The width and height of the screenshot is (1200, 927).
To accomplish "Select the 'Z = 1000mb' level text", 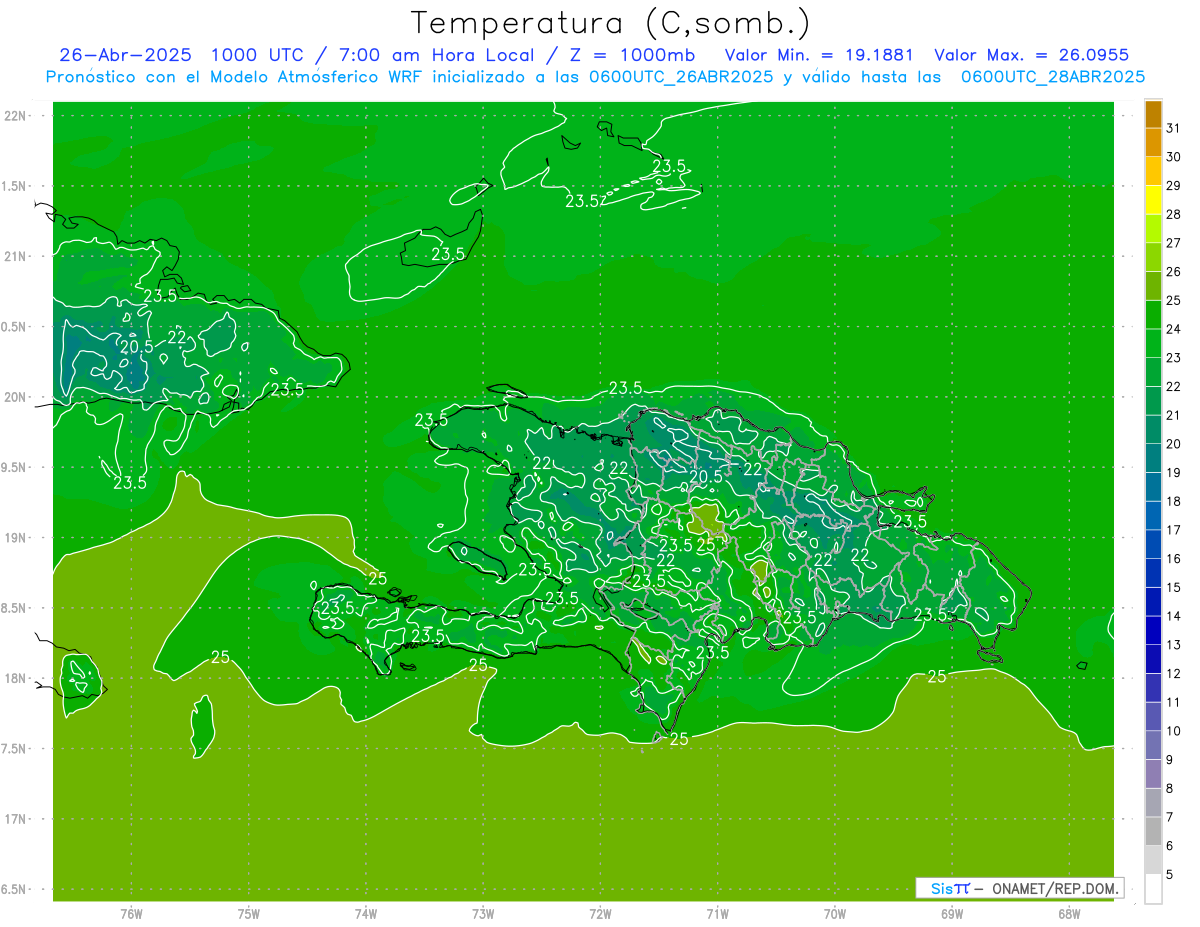I will tap(632, 55).
